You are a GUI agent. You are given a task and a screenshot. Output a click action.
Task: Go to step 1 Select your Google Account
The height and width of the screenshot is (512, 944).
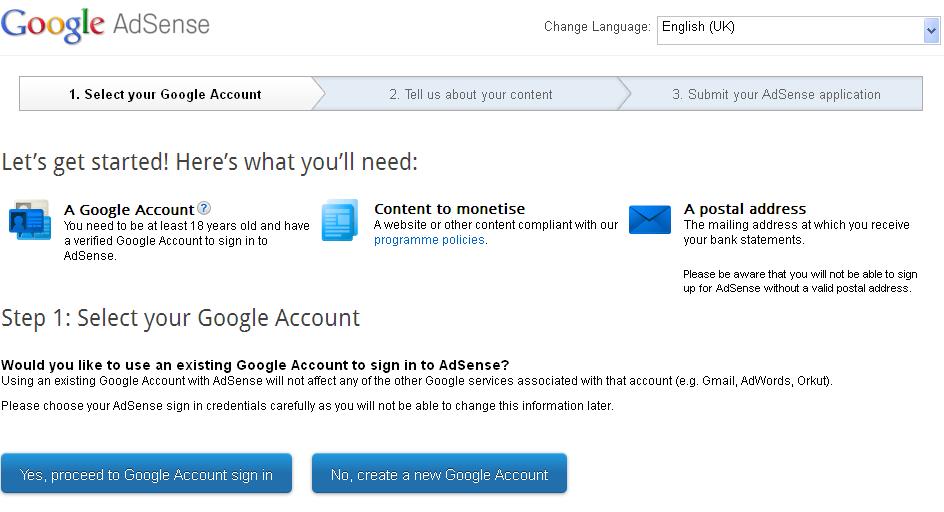click(165, 95)
